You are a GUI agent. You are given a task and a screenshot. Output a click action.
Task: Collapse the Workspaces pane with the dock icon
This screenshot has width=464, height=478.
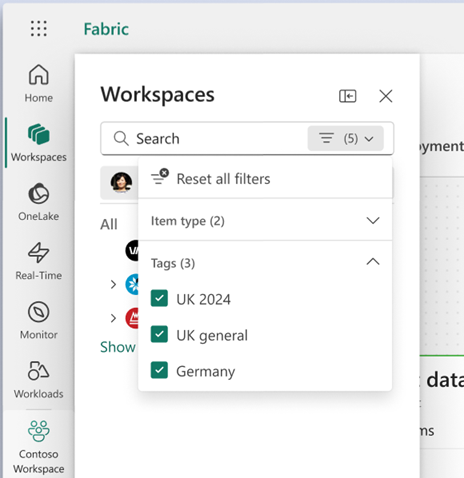click(x=348, y=96)
